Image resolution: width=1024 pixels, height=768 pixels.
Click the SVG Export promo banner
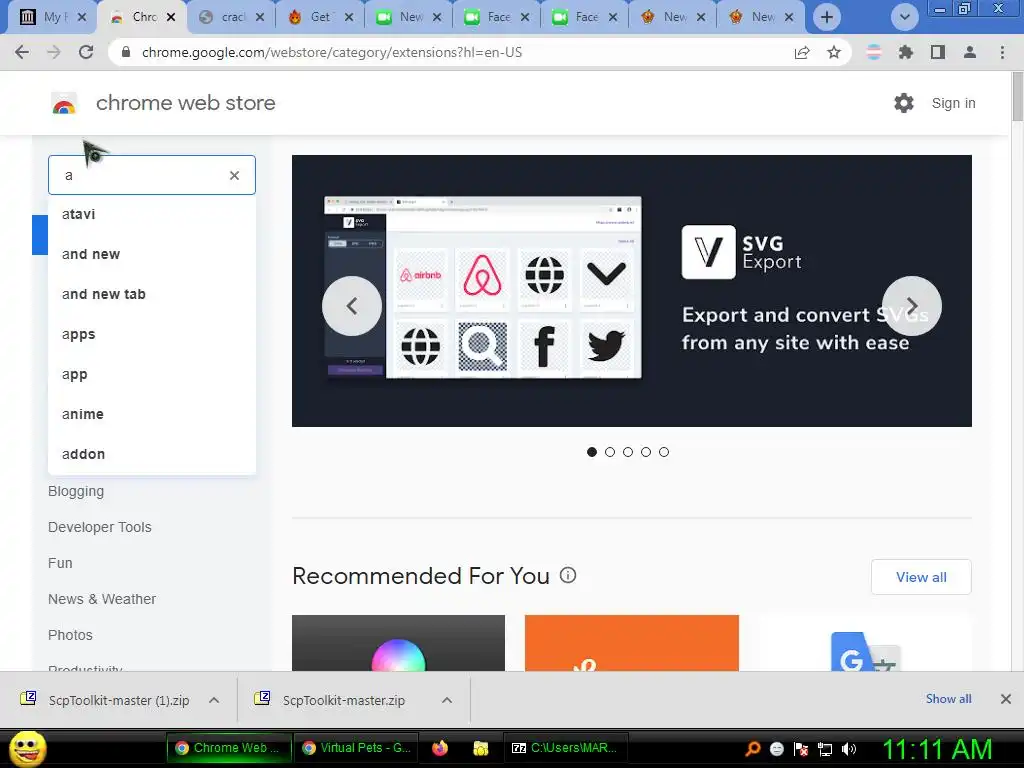[x=632, y=291]
